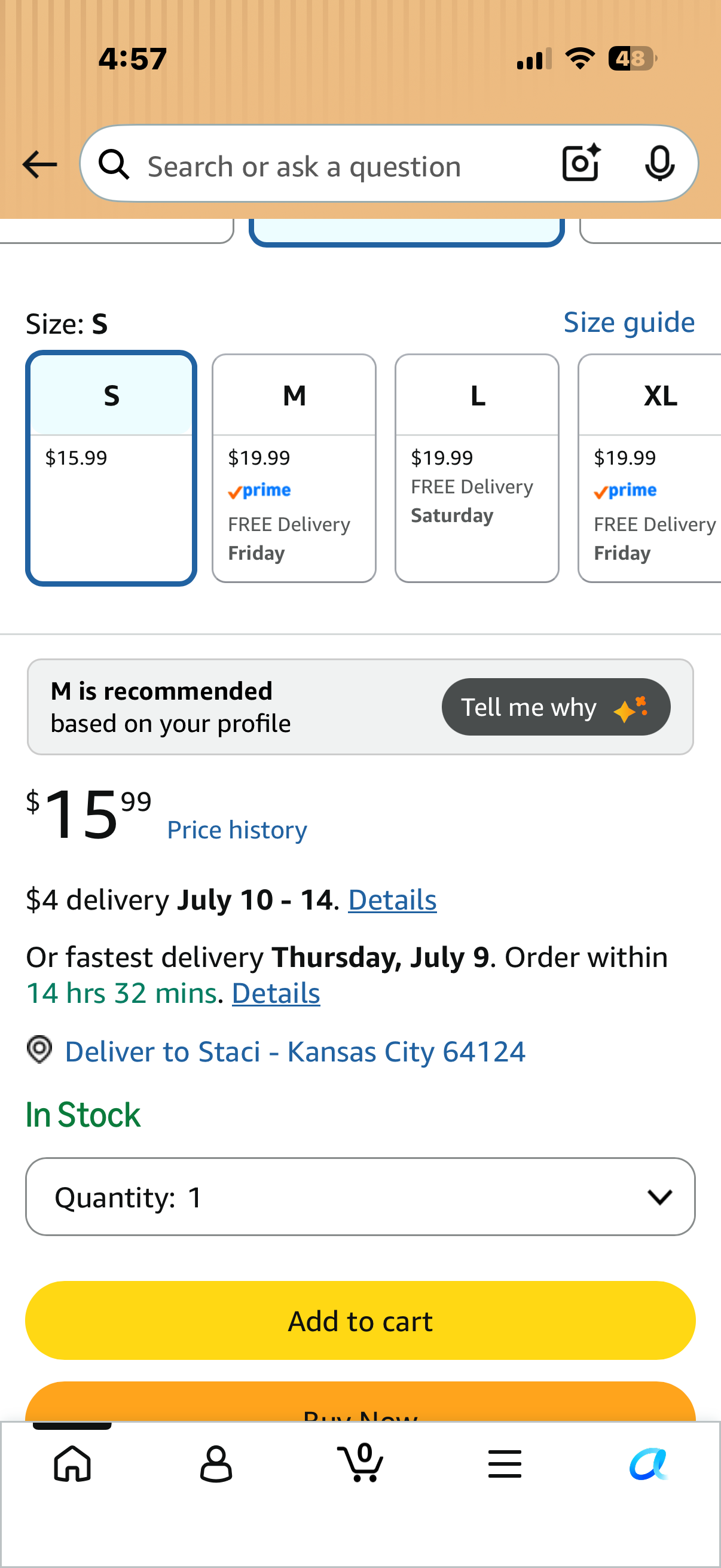Tap the microphone voice search icon
This screenshot has height=1568, width=721.
click(659, 163)
